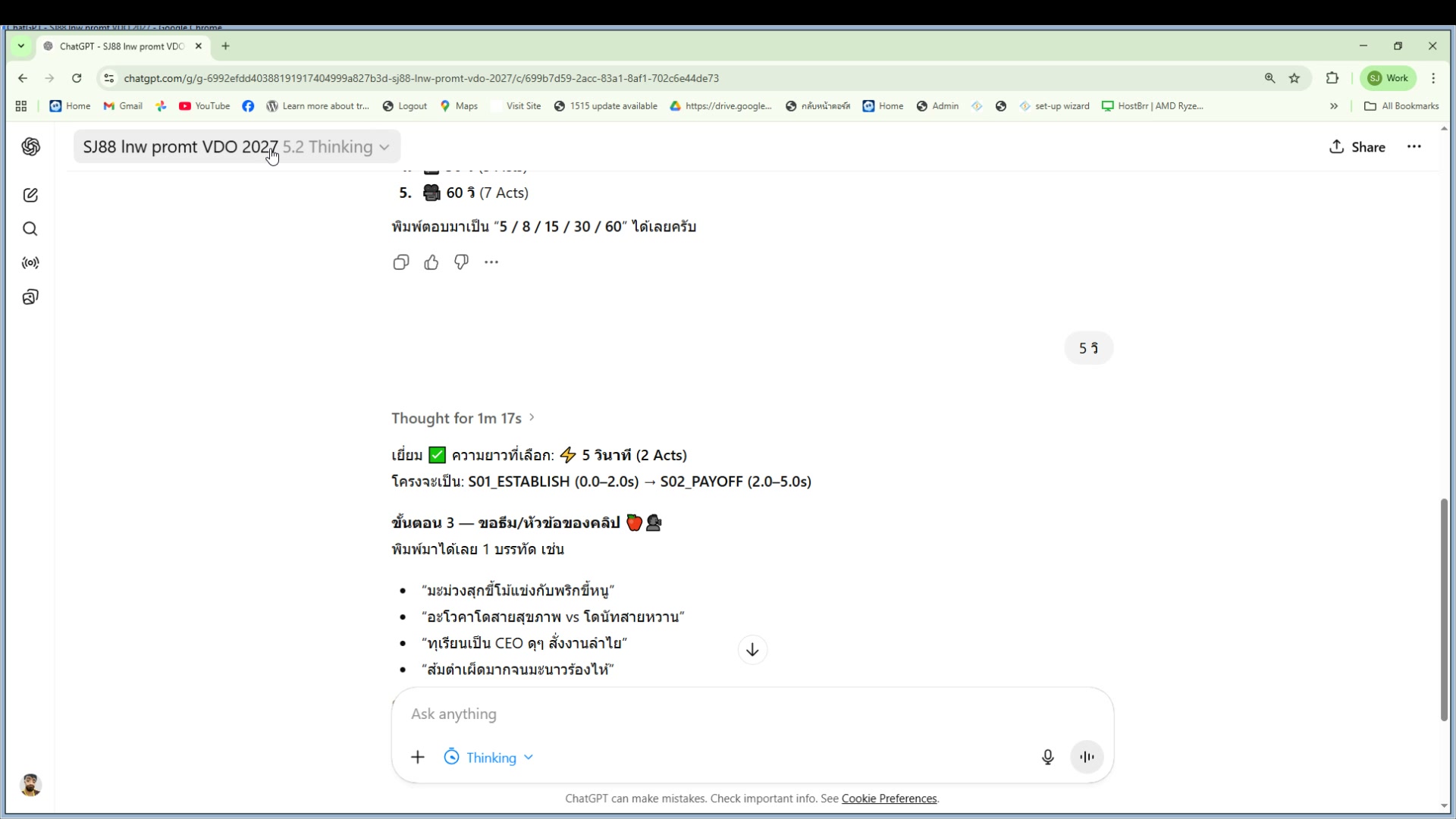The width and height of the screenshot is (1456, 819).
Task: Open search chats magnifier icon
Action: (x=30, y=229)
